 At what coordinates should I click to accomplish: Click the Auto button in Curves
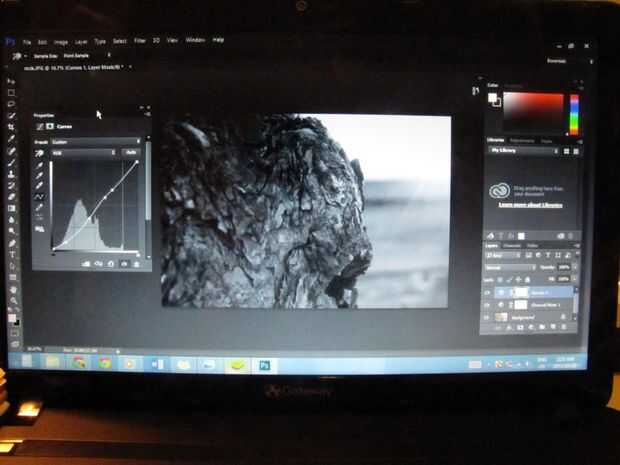click(x=131, y=152)
